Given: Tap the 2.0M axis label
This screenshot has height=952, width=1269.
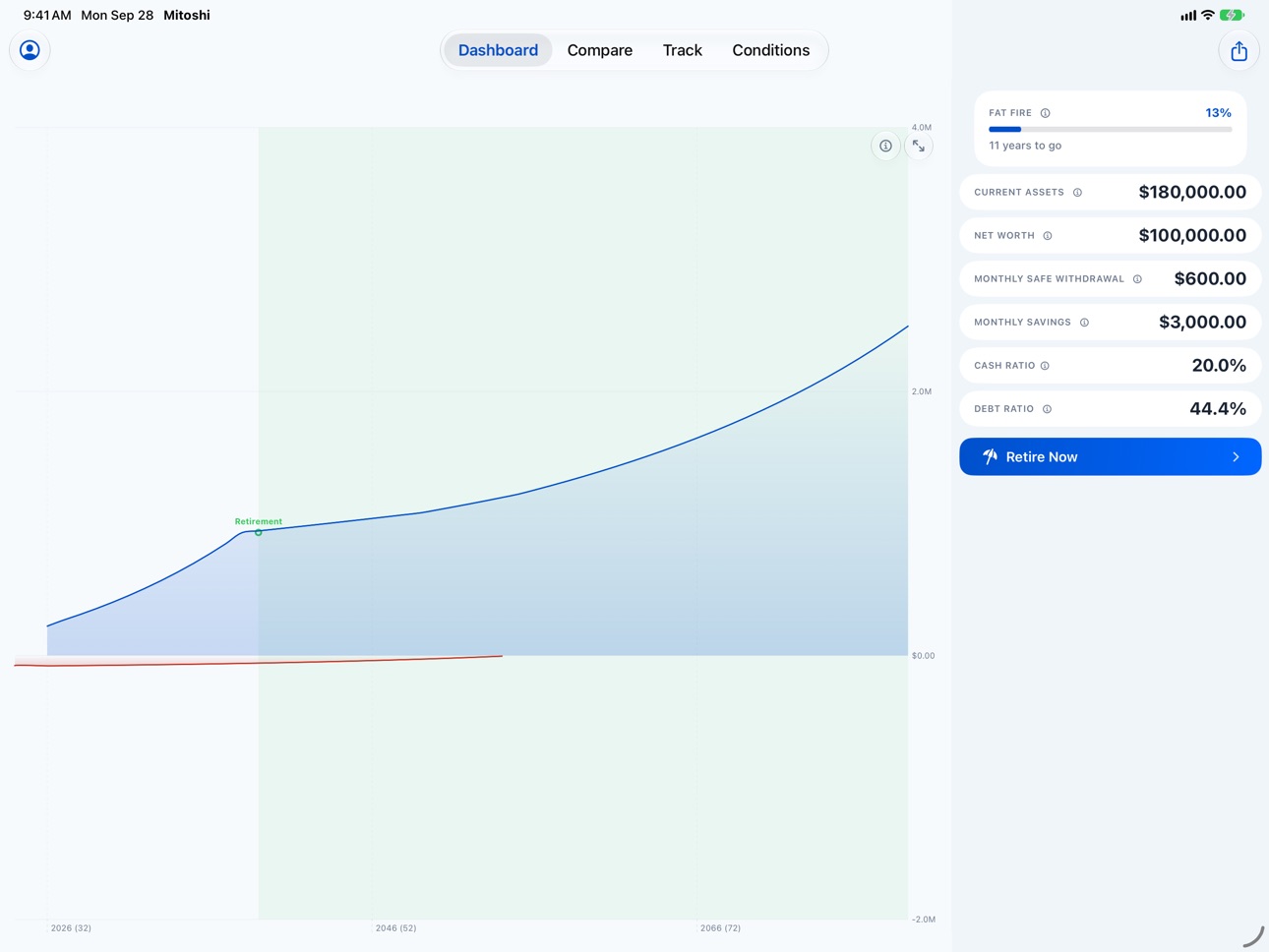Looking at the screenshot, I should [922, 391].
